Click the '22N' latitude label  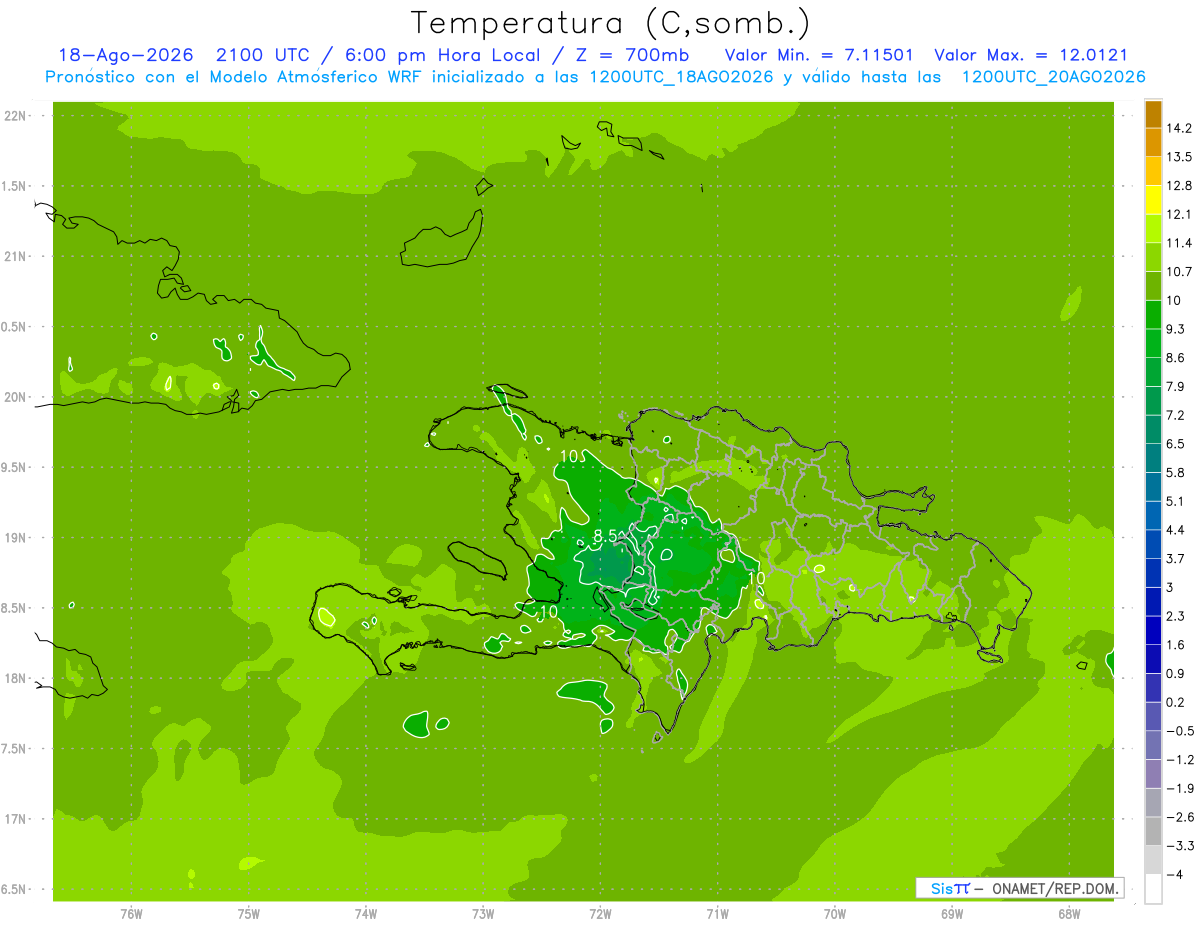pos(16,115)
